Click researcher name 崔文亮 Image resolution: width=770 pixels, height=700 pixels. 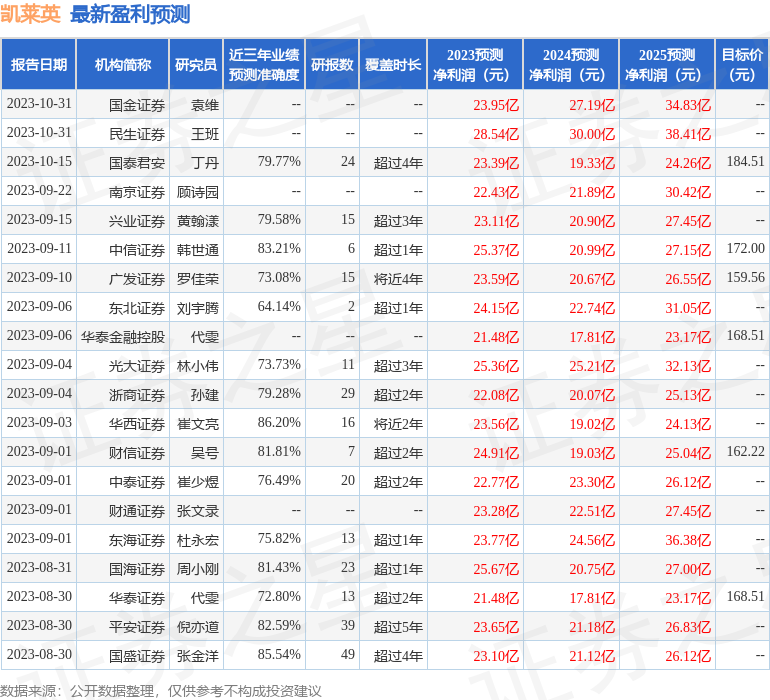(x=198, y=424)
